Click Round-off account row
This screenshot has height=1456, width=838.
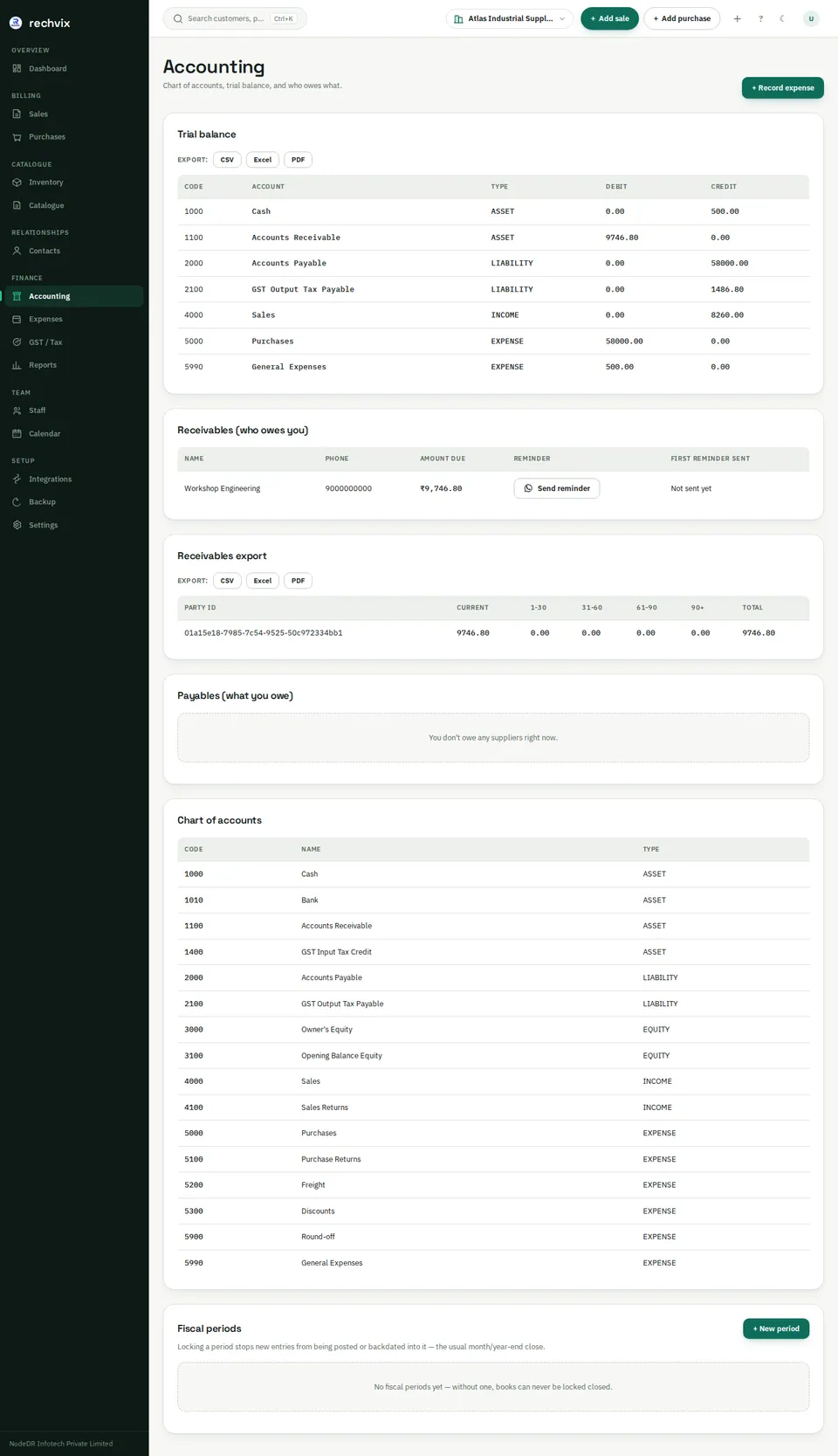coord(493,1237)
